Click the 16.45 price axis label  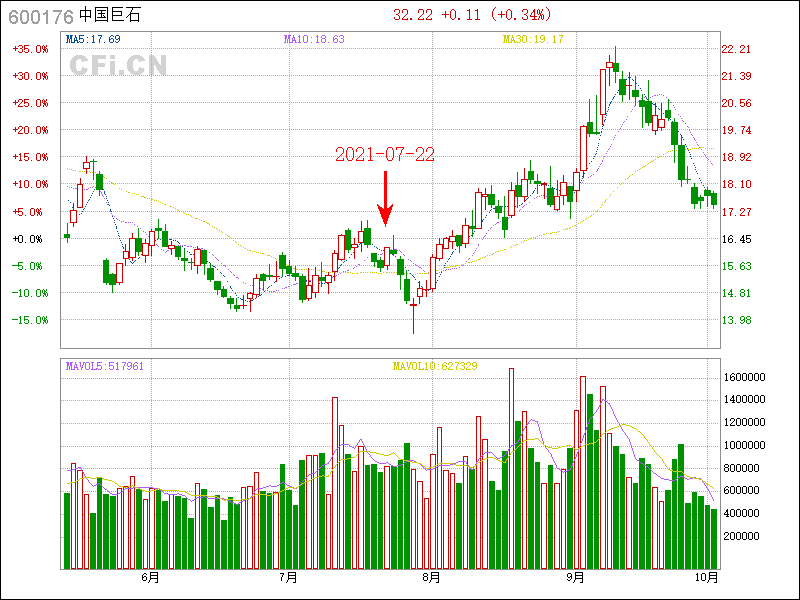pyautogui.click(x=736, y=239)
